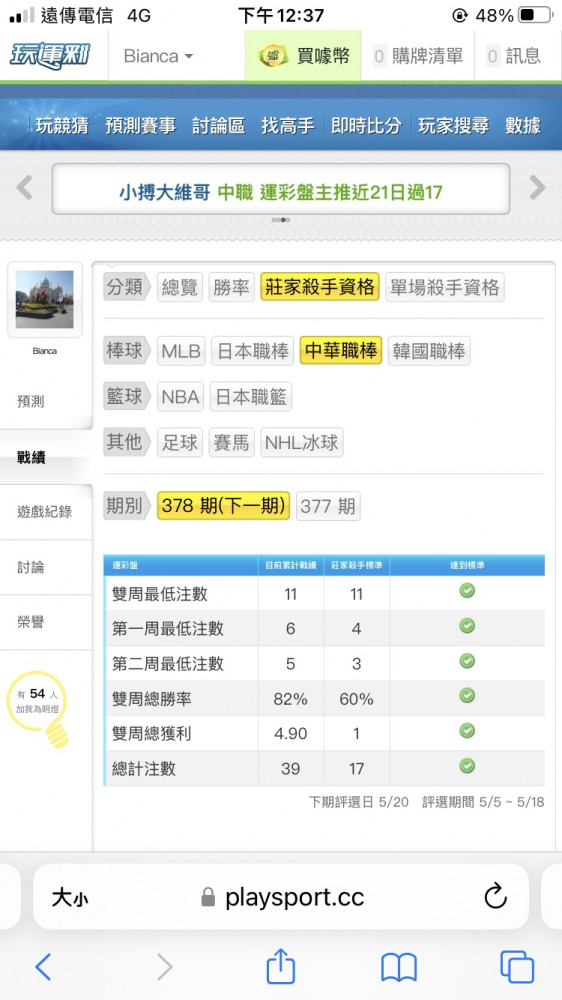This screenshot has height=1000, width=562.
Task: Select the 中華職棒 league filter
Action: (341, 351)
